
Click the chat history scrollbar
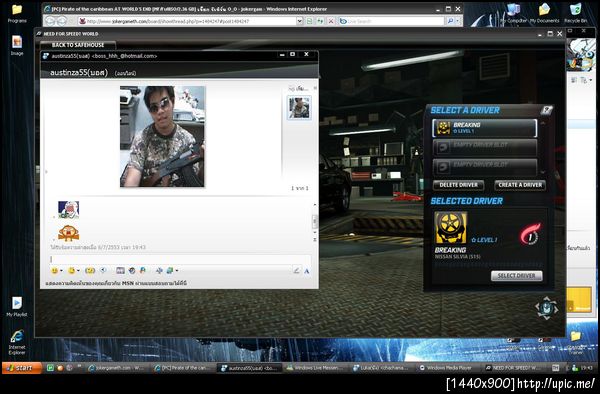click(x=315, y=221)
